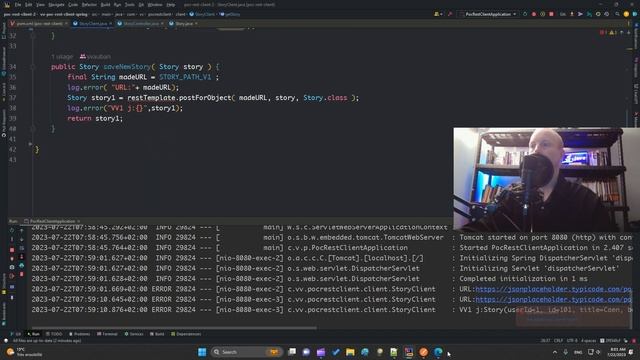The height and width of the screenshot is (360, 640).
Task: Open the first jsonplaceholder.typicode.com URL link
Action: click(x=553, y=289)
